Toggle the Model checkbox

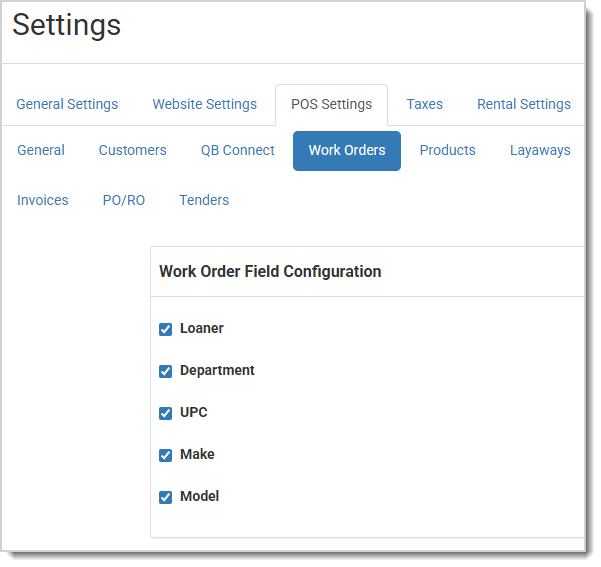click(x=165, y=497)
